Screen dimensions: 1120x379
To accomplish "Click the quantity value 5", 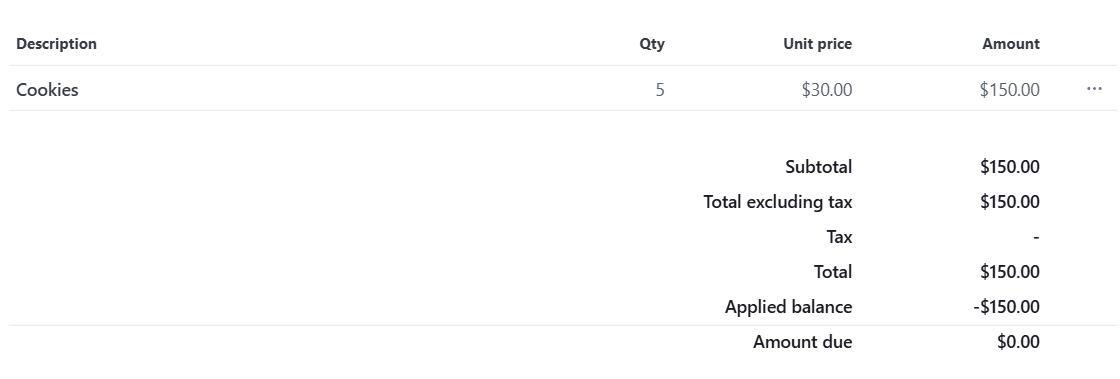I will point(660,89).
